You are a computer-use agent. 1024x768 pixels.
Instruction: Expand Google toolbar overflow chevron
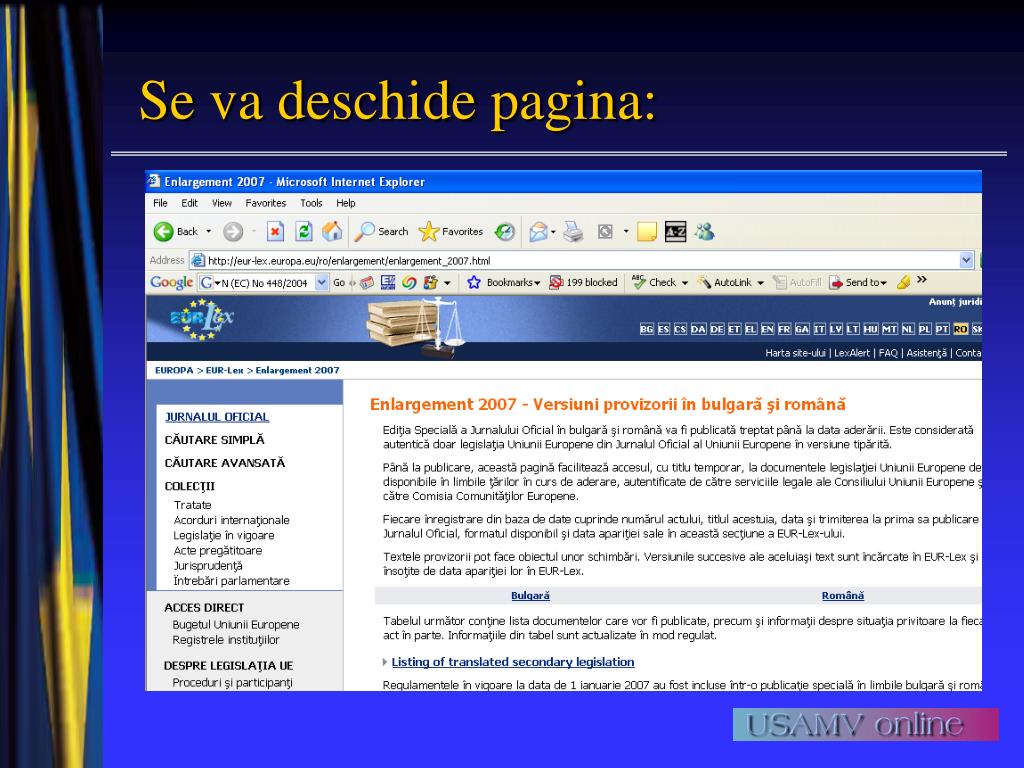(x=921, y=280)
